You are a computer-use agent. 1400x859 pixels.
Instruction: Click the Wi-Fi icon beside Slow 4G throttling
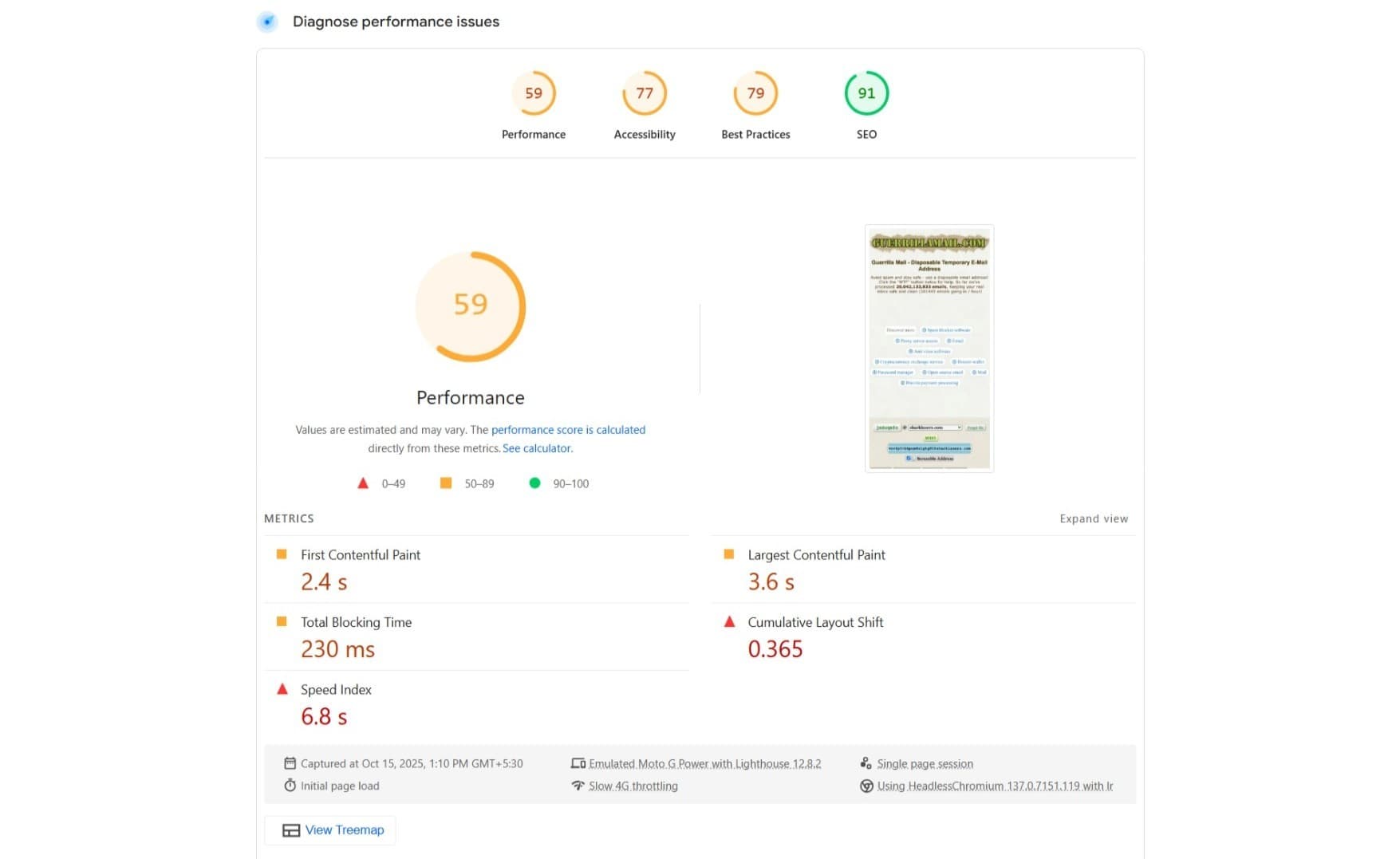click(578, 786)
